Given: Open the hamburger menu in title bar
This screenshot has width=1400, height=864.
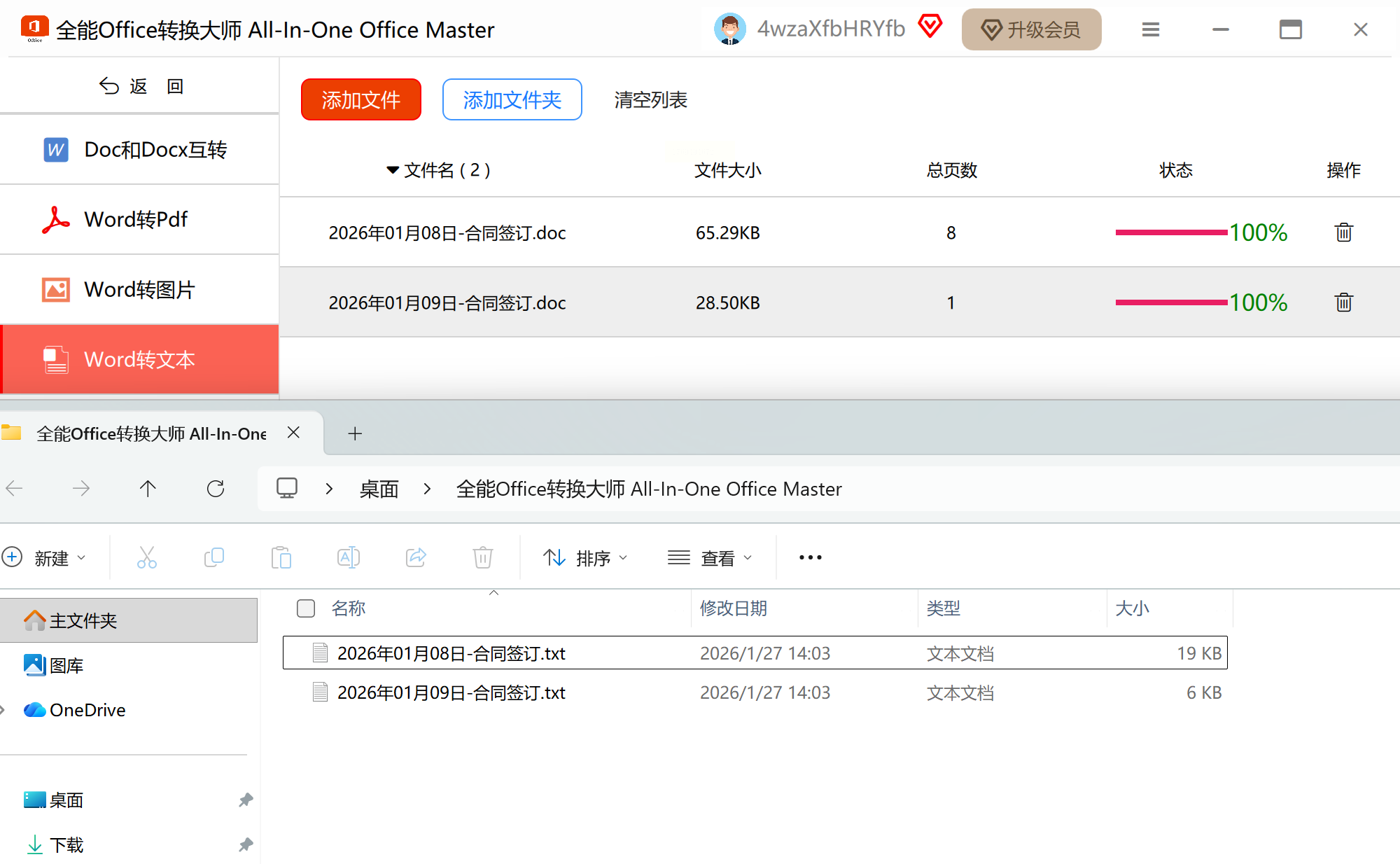Looking at the screenshot, I should 1150,29.
